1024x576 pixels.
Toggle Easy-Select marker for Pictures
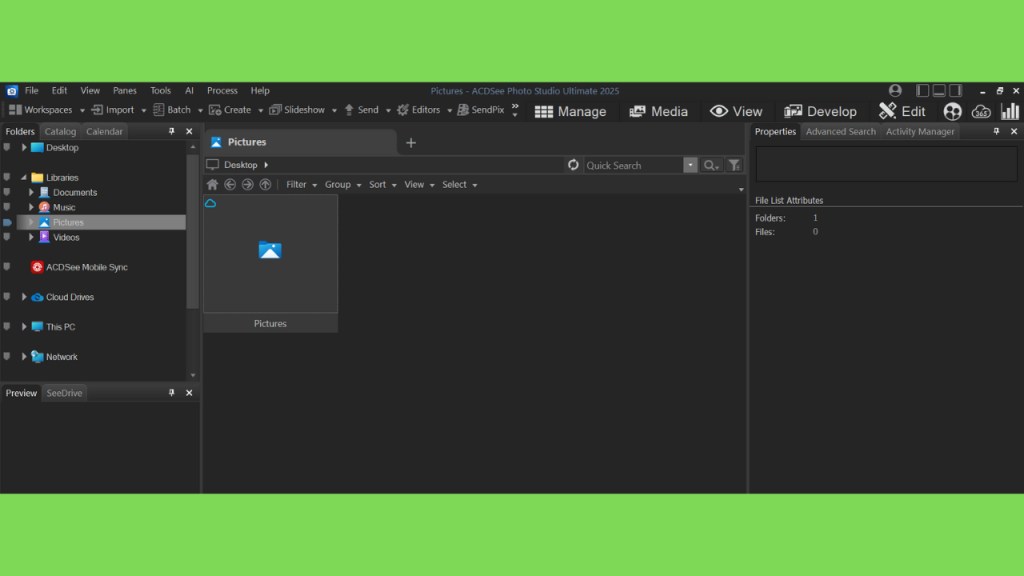(x=7, y=223)
